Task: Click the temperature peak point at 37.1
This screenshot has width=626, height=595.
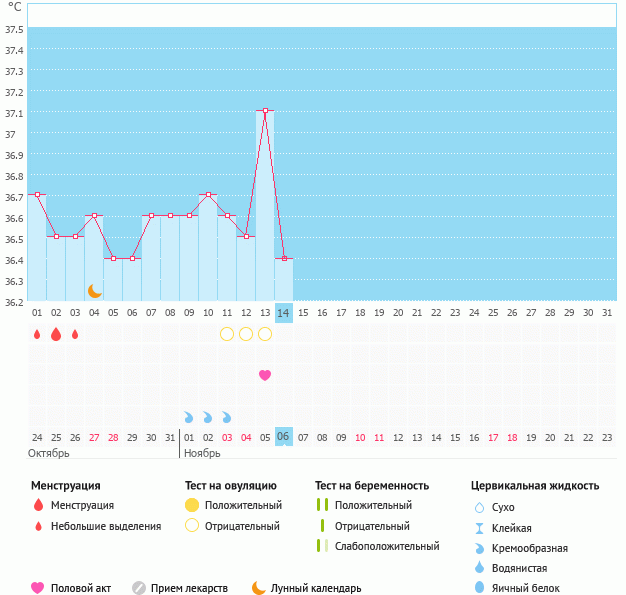Action: tap(265, 111)
